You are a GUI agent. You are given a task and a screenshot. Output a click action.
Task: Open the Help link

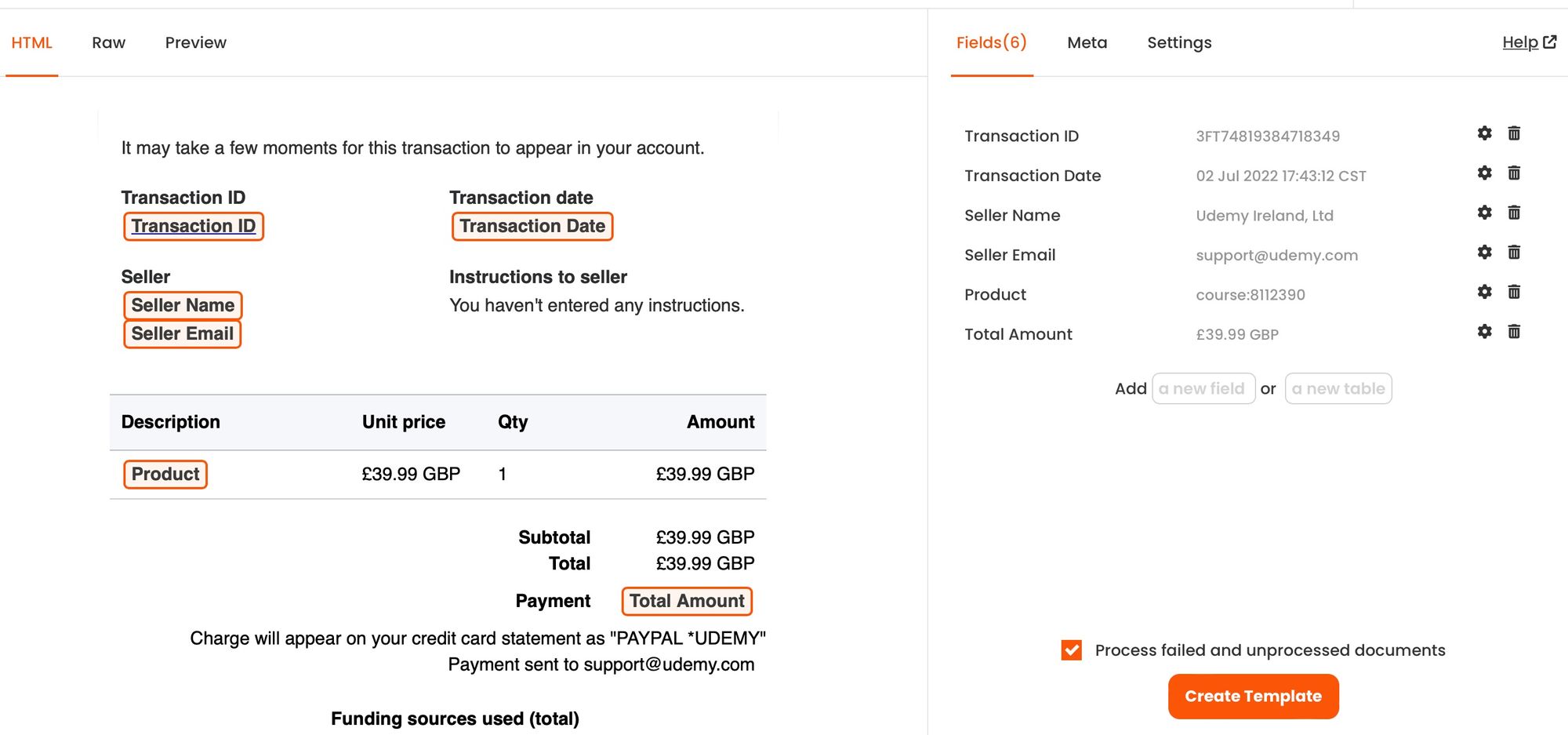click(x=1528, y=42)
